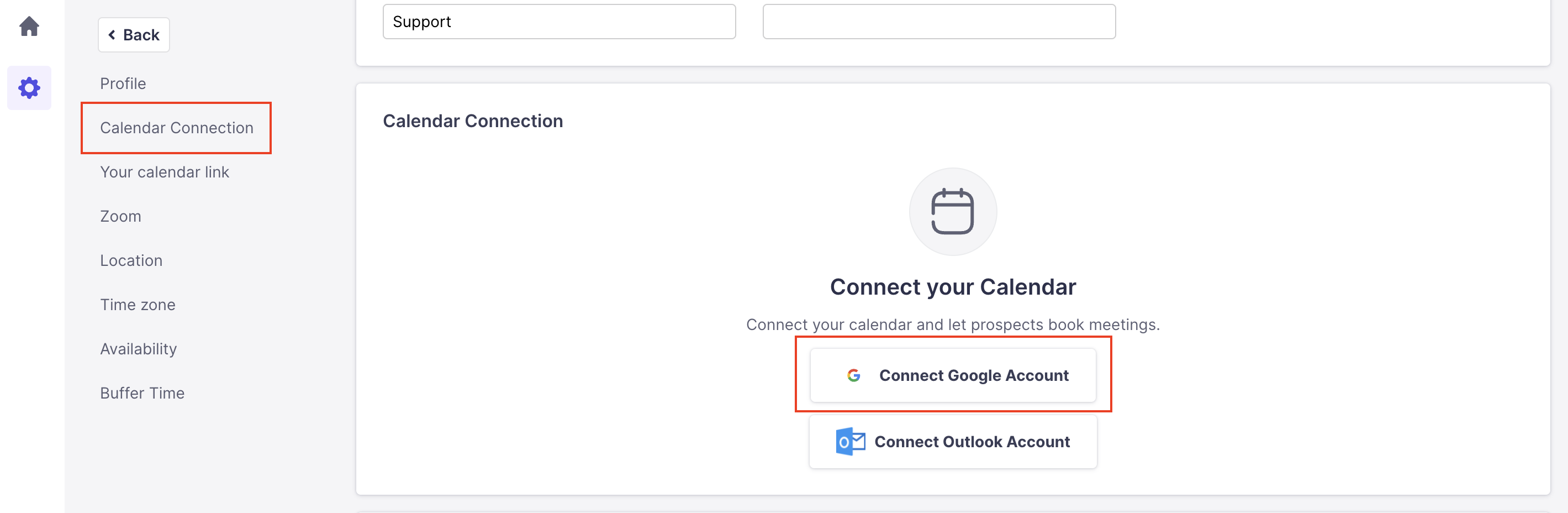
Task: Select the Time zone menu item
Action: pos(138,305)
